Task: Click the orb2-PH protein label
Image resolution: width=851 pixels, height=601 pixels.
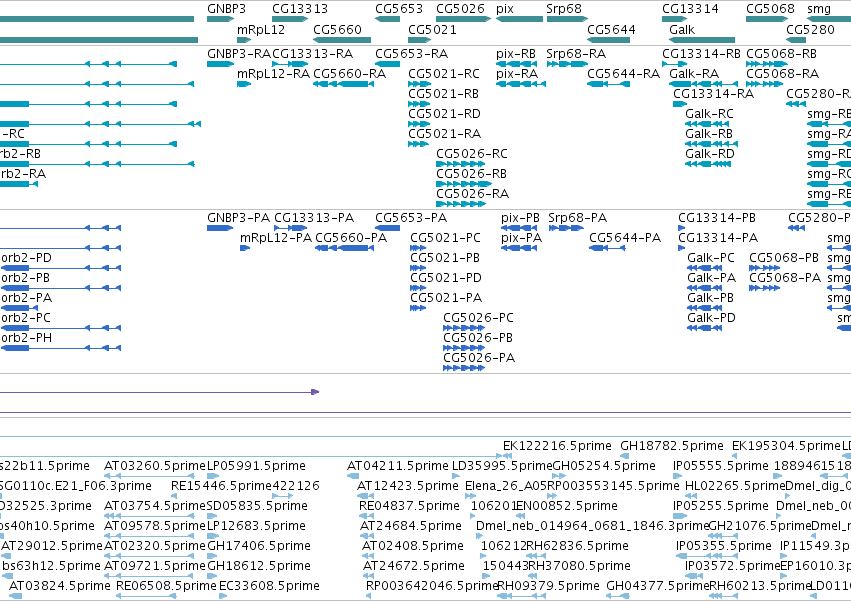Action: click(x=27, y=338)
